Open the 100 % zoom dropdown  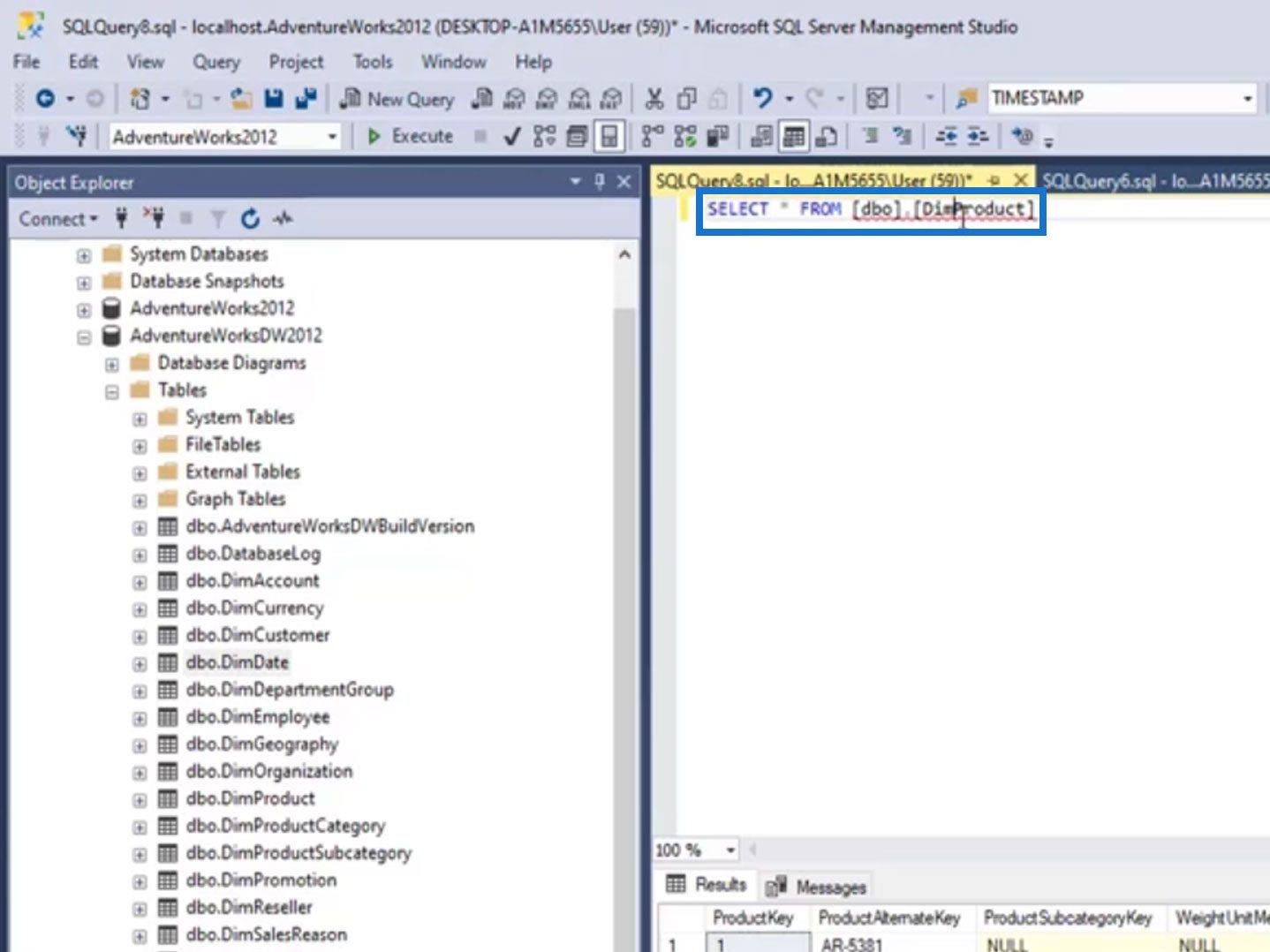[x=730, y=850]
